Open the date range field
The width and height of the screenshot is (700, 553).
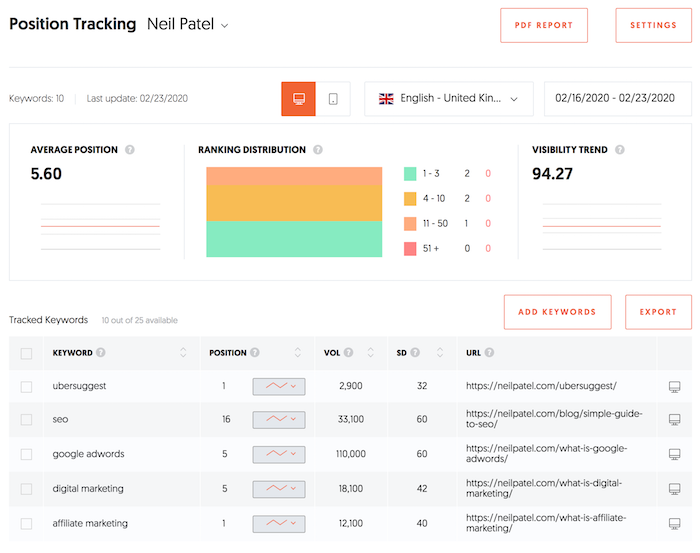coord(617,99)
